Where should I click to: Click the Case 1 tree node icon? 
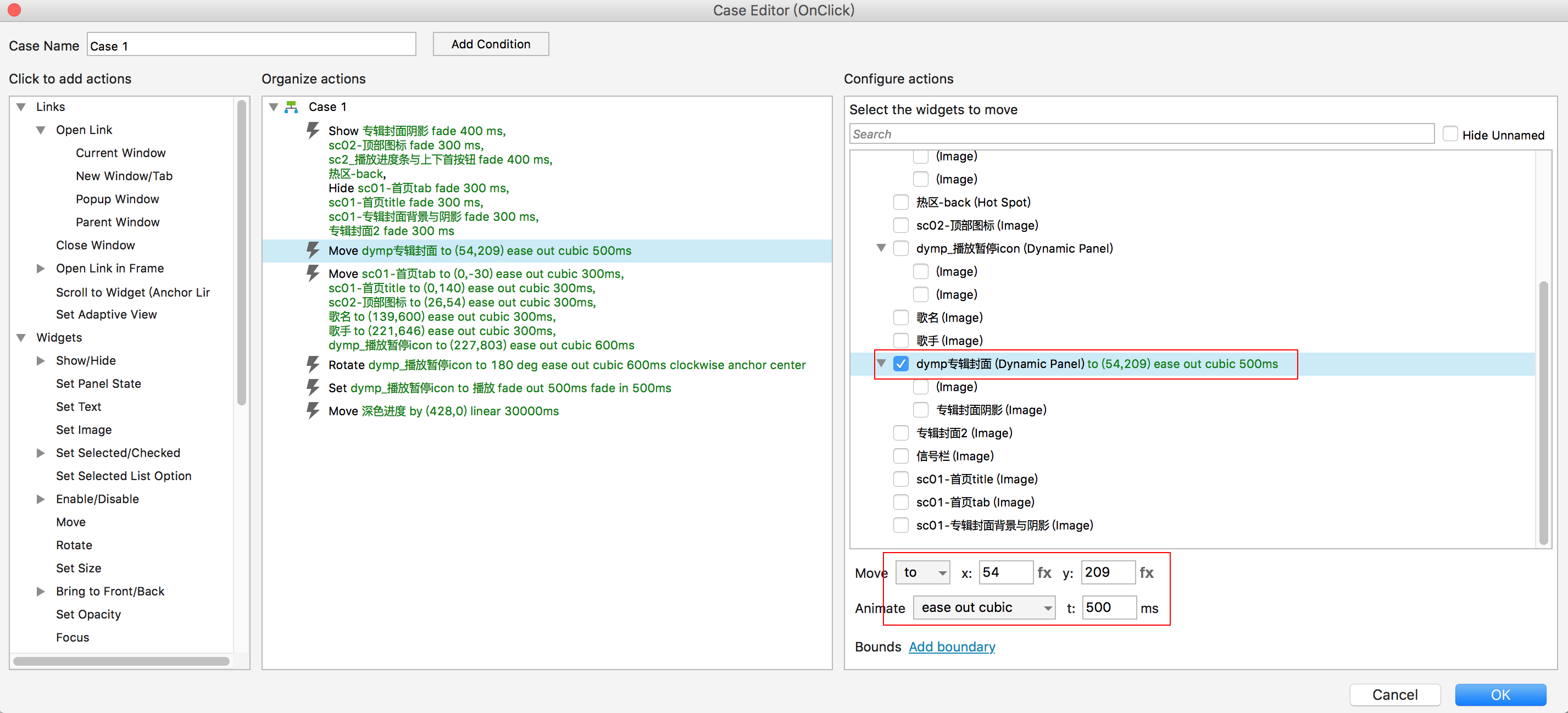tap(292, 107)
